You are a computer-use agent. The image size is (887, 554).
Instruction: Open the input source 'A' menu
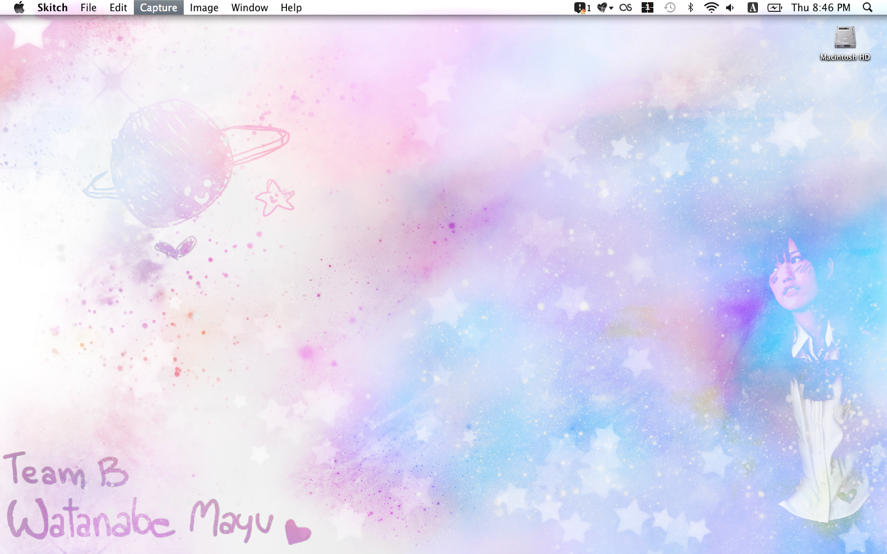click(x=752, y=7)
